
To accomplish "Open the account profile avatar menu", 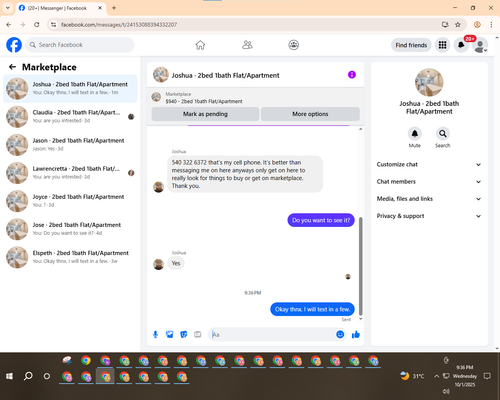I will (x=480, y=45).
